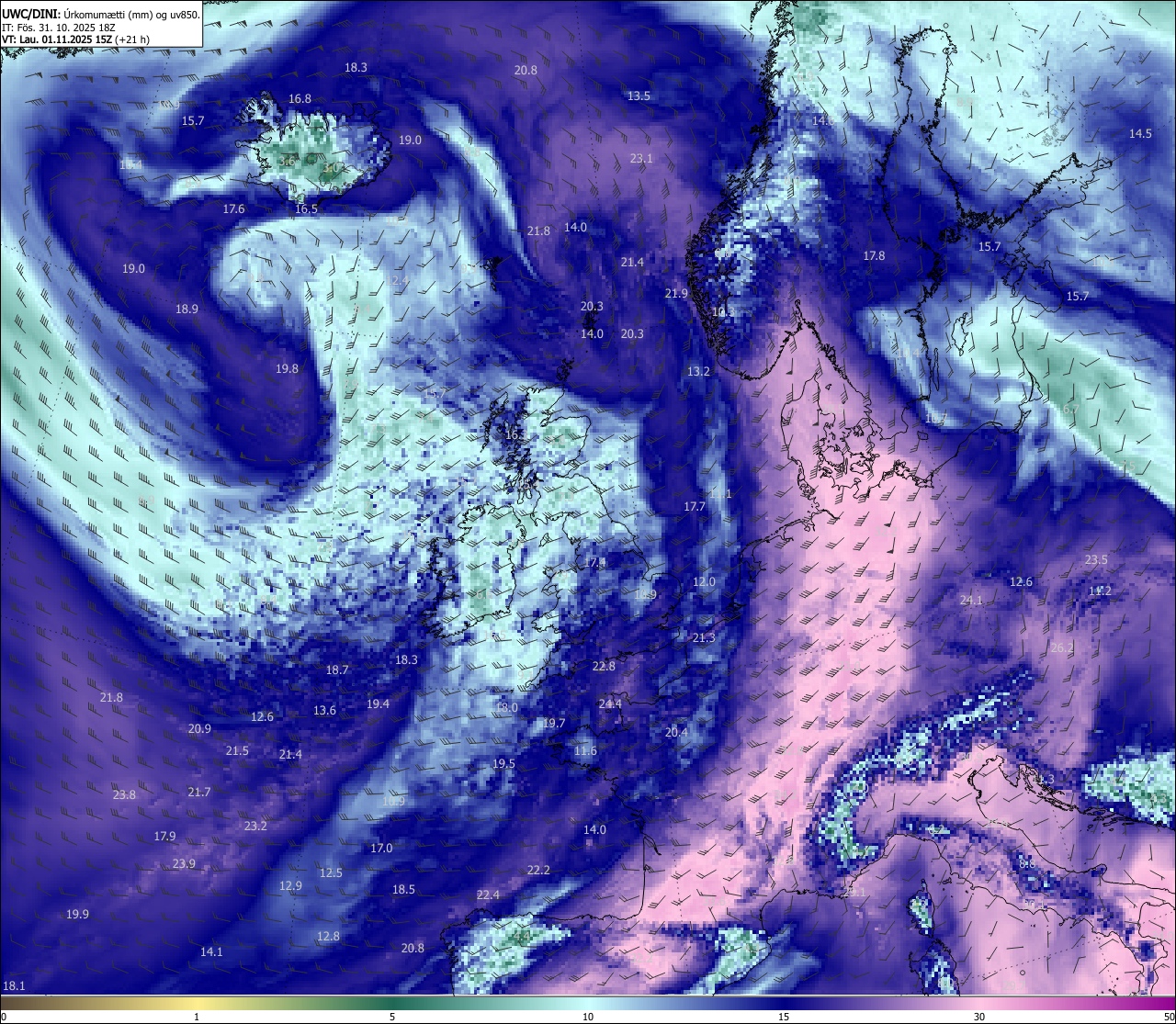Image resolution: width=1176 pixels, height=1024 pixels.
Task: Select the VT: Lau. 01.11.2025 15Z line
Action: pyautogui.click(x=76, y=39)
